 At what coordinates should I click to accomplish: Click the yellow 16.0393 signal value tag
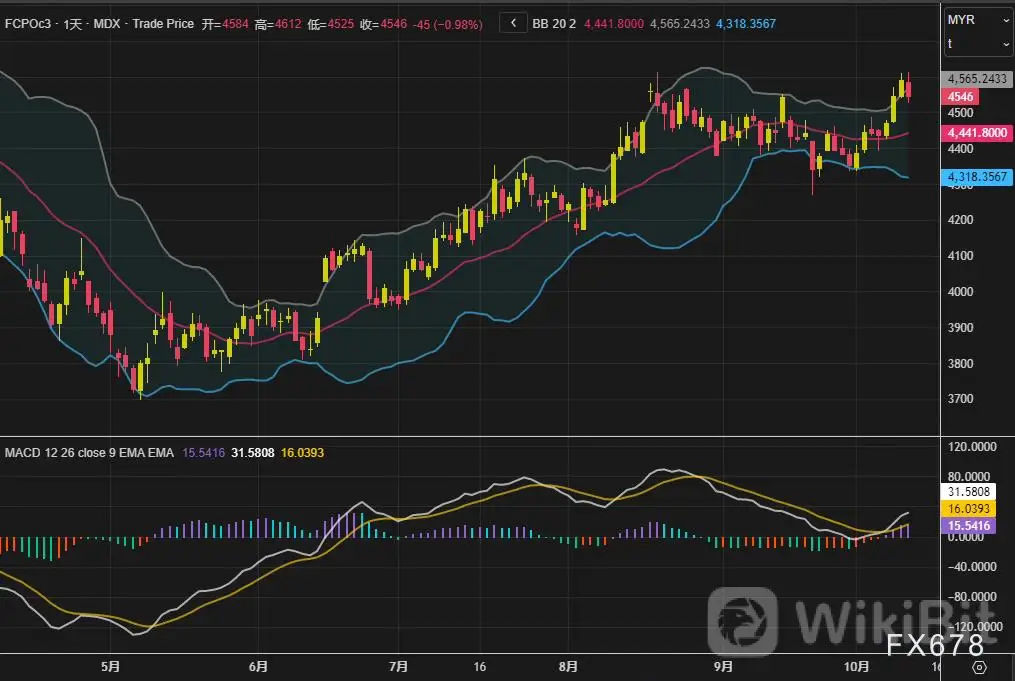pyautogui.click(x=977, y=508)
